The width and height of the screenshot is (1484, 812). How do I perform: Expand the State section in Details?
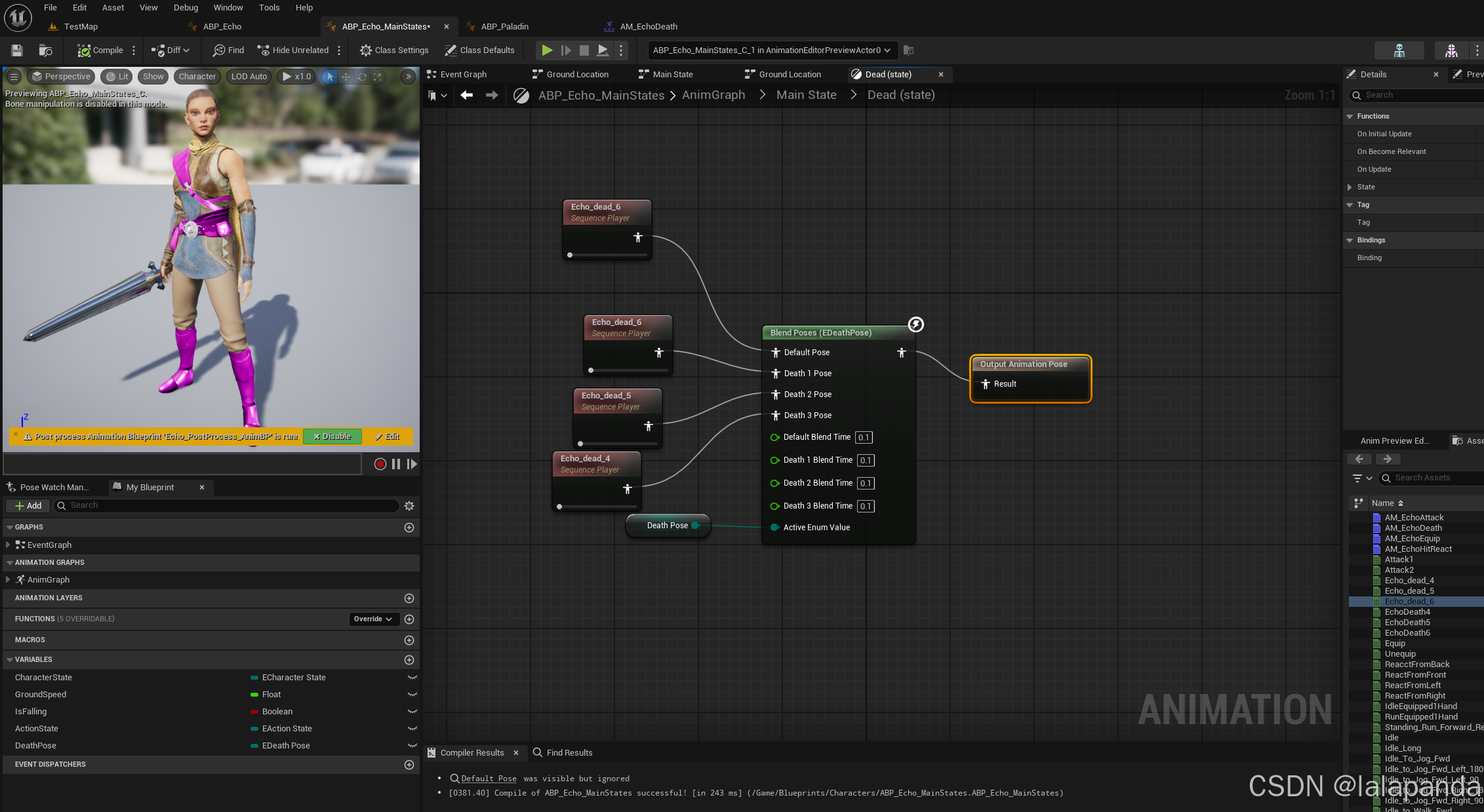[x=1350, y=187]
